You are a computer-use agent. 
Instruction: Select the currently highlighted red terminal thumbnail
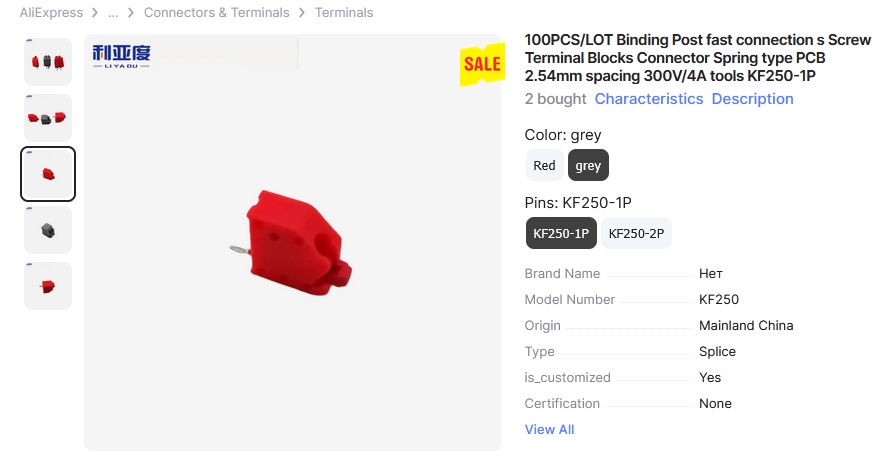pyautogui.click(x=48, y=174)
